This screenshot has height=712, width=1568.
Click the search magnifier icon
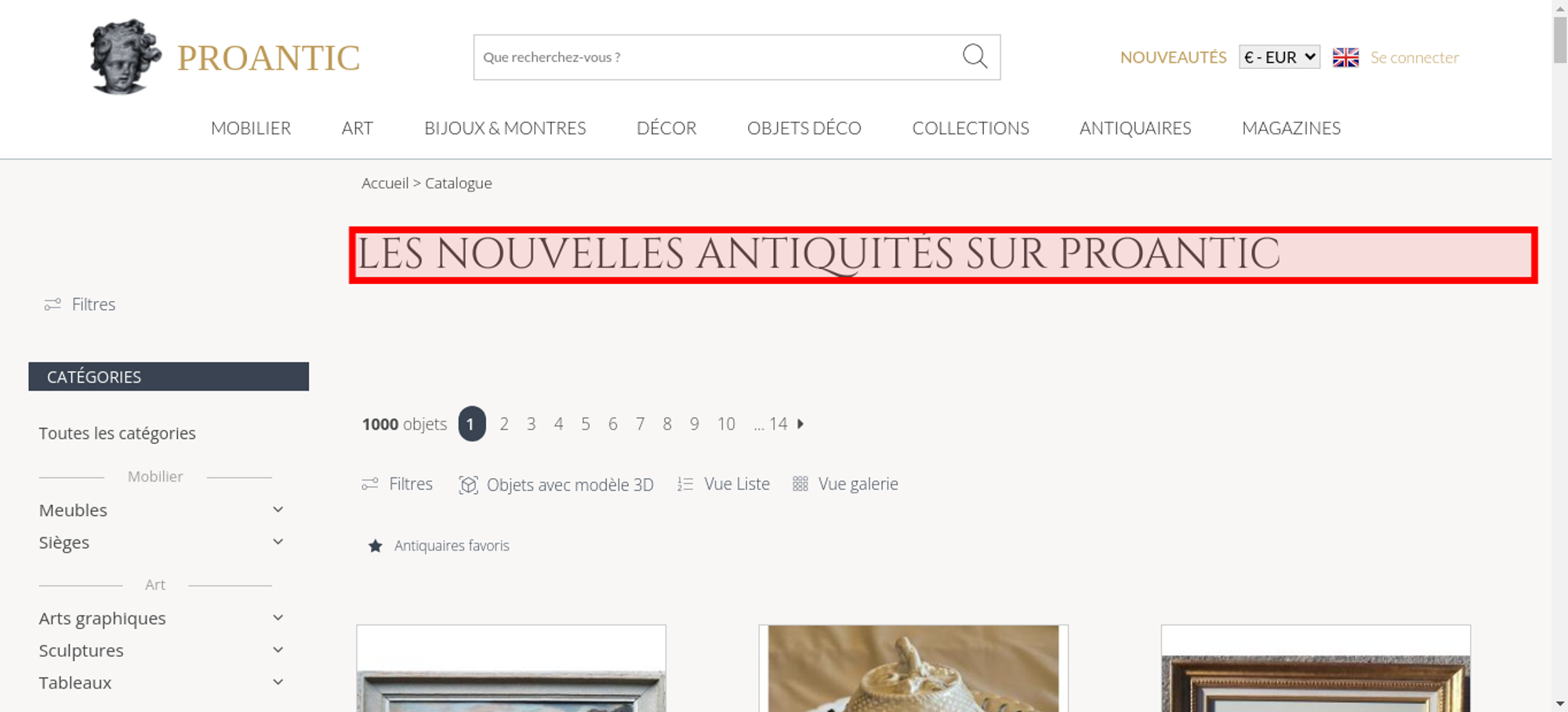click(975, 56)
